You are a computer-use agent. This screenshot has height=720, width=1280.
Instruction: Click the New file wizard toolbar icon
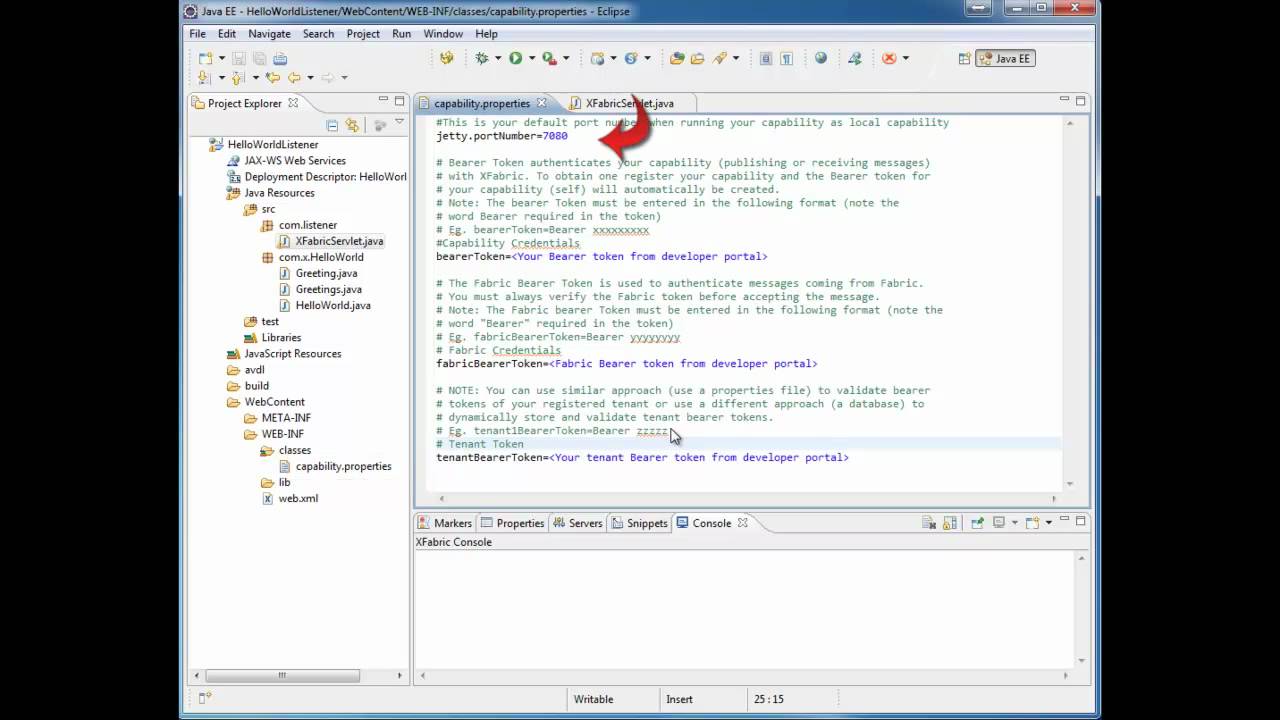205,58
